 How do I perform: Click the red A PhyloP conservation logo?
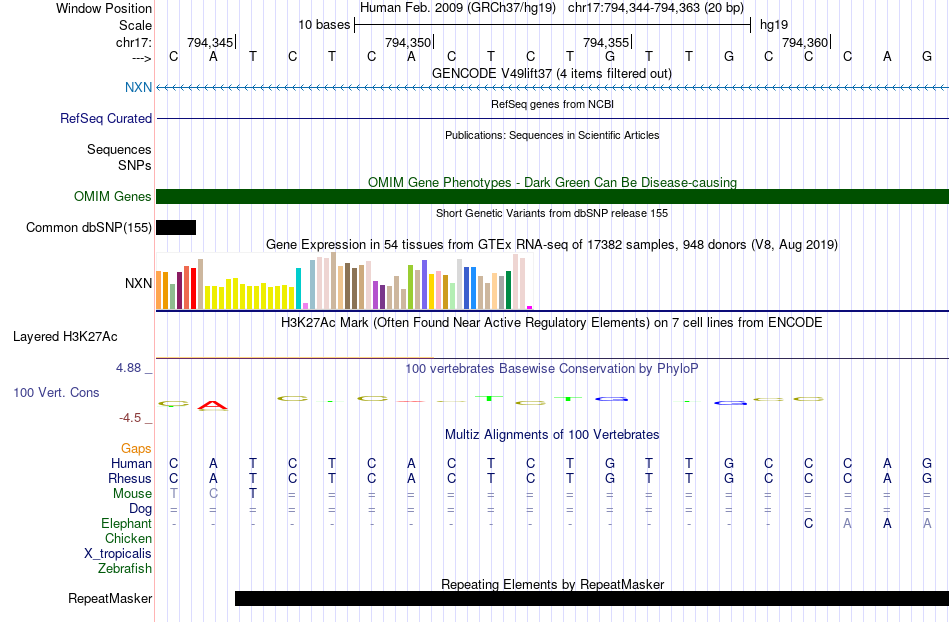click(213, 405)
